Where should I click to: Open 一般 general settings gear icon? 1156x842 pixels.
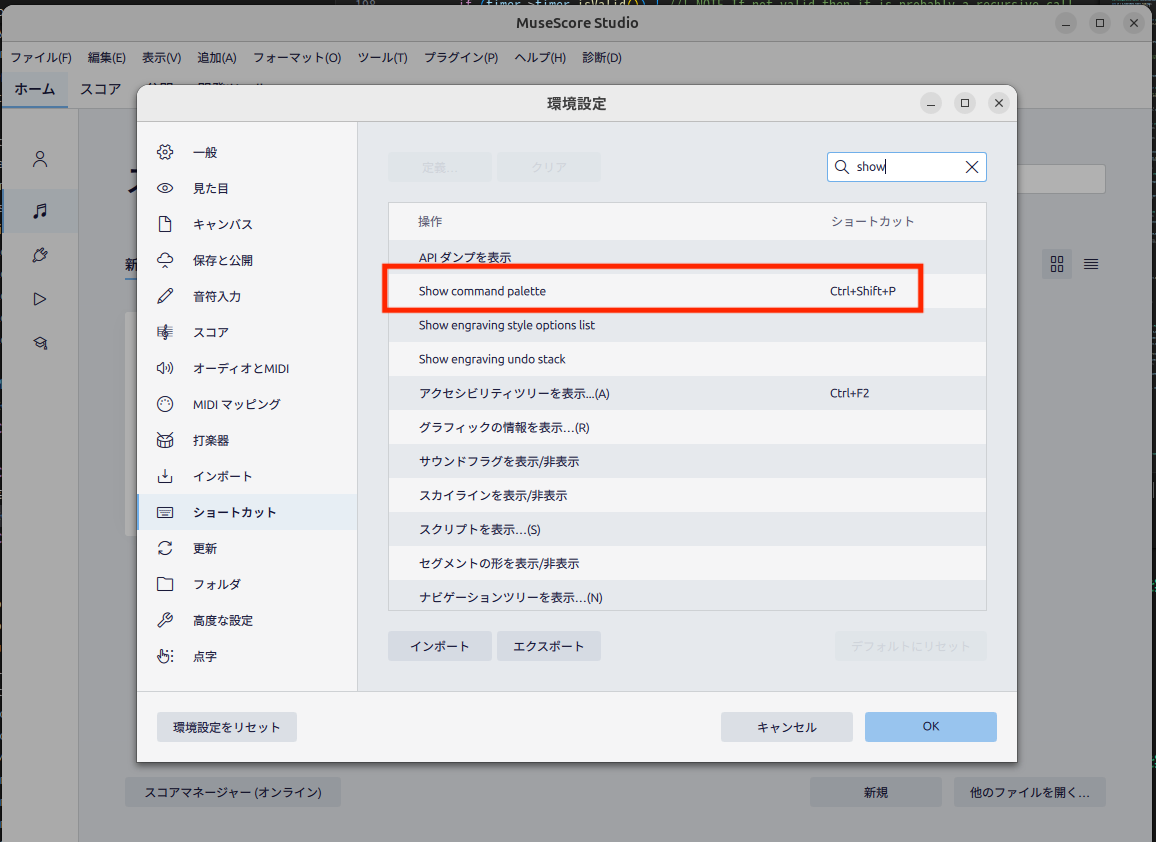coord(165,152)
